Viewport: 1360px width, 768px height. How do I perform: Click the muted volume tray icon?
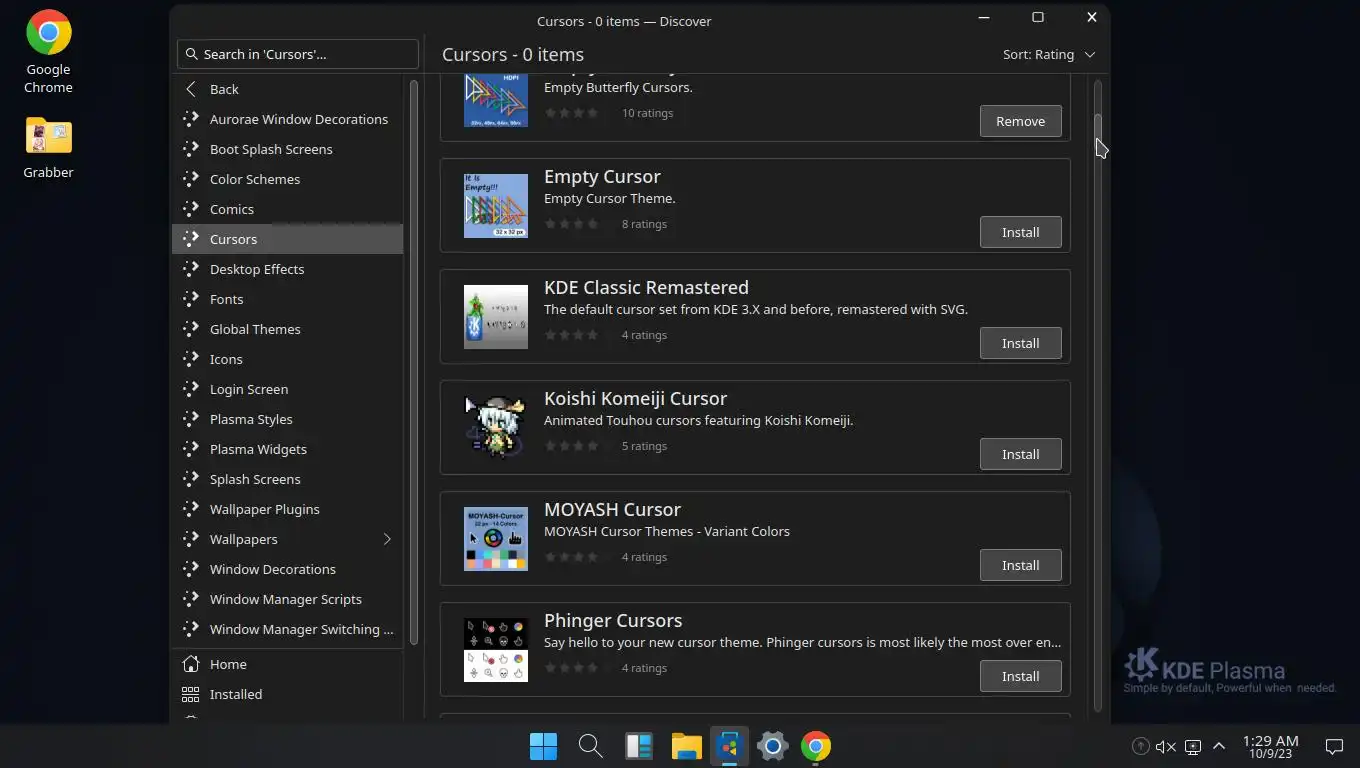pos(1166,746)
